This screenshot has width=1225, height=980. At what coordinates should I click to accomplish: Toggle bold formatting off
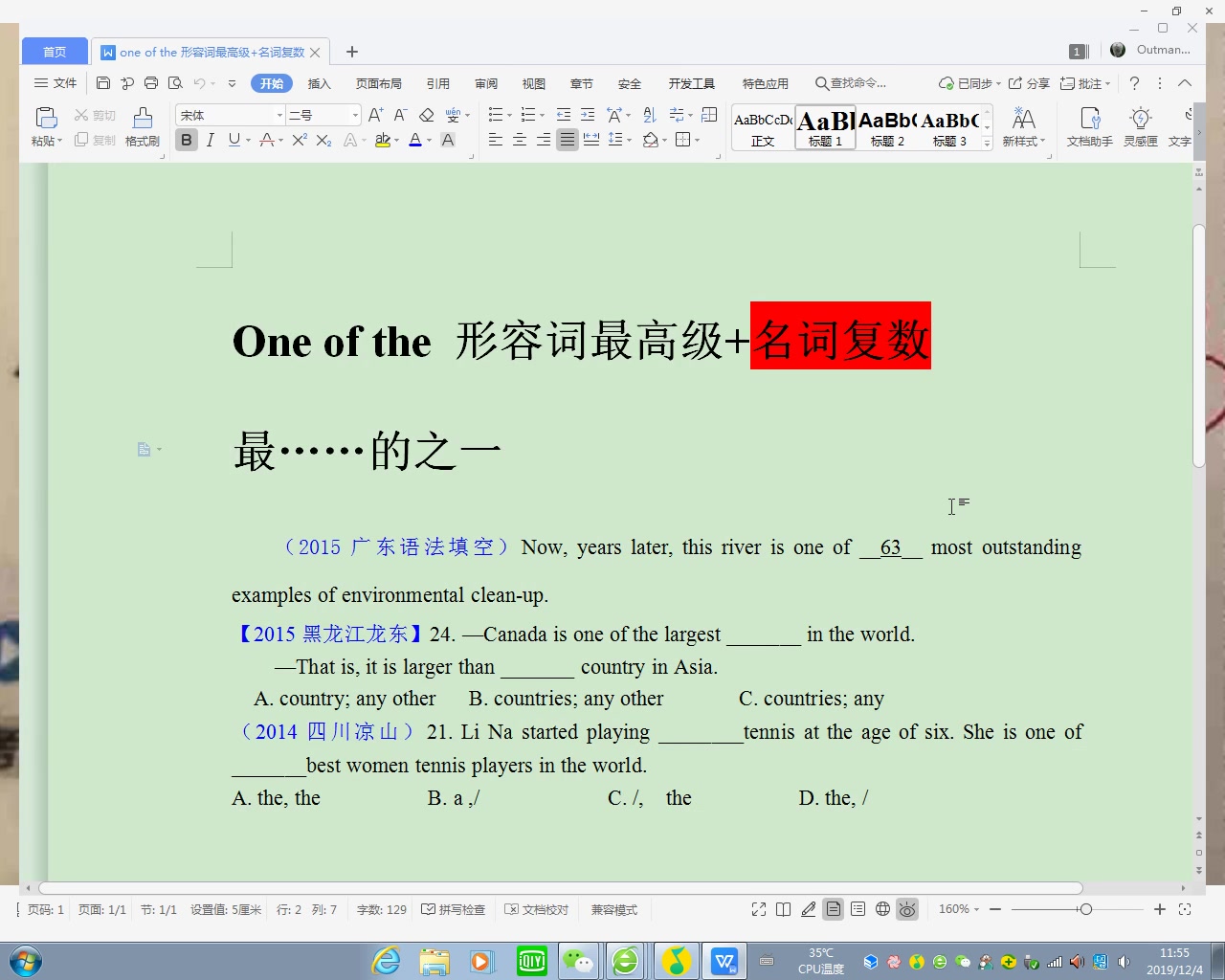pyautogui.click(x=186, y=140)
